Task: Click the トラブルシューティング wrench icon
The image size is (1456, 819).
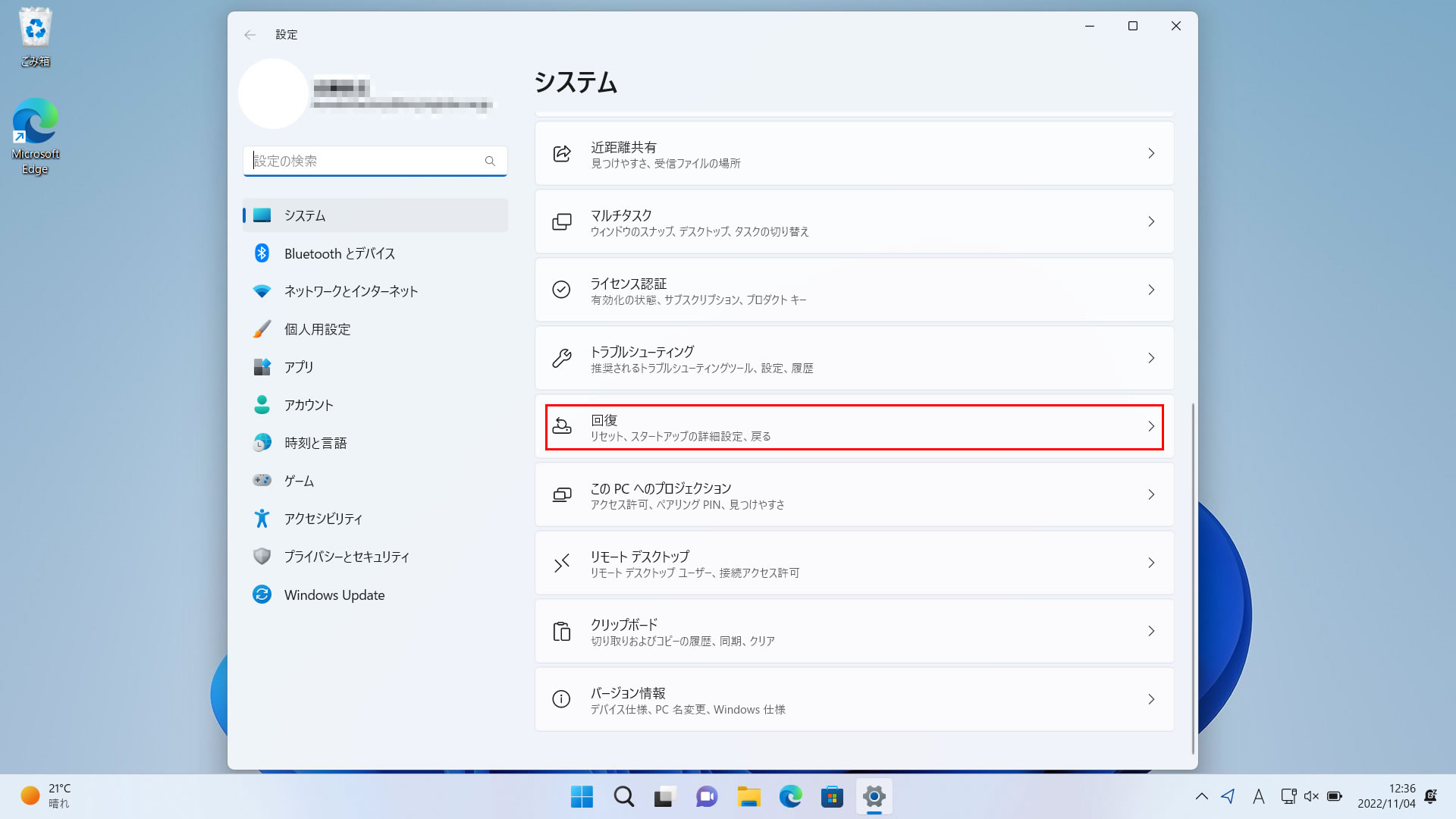Action: pyautogui.click(x=562, y=358)
